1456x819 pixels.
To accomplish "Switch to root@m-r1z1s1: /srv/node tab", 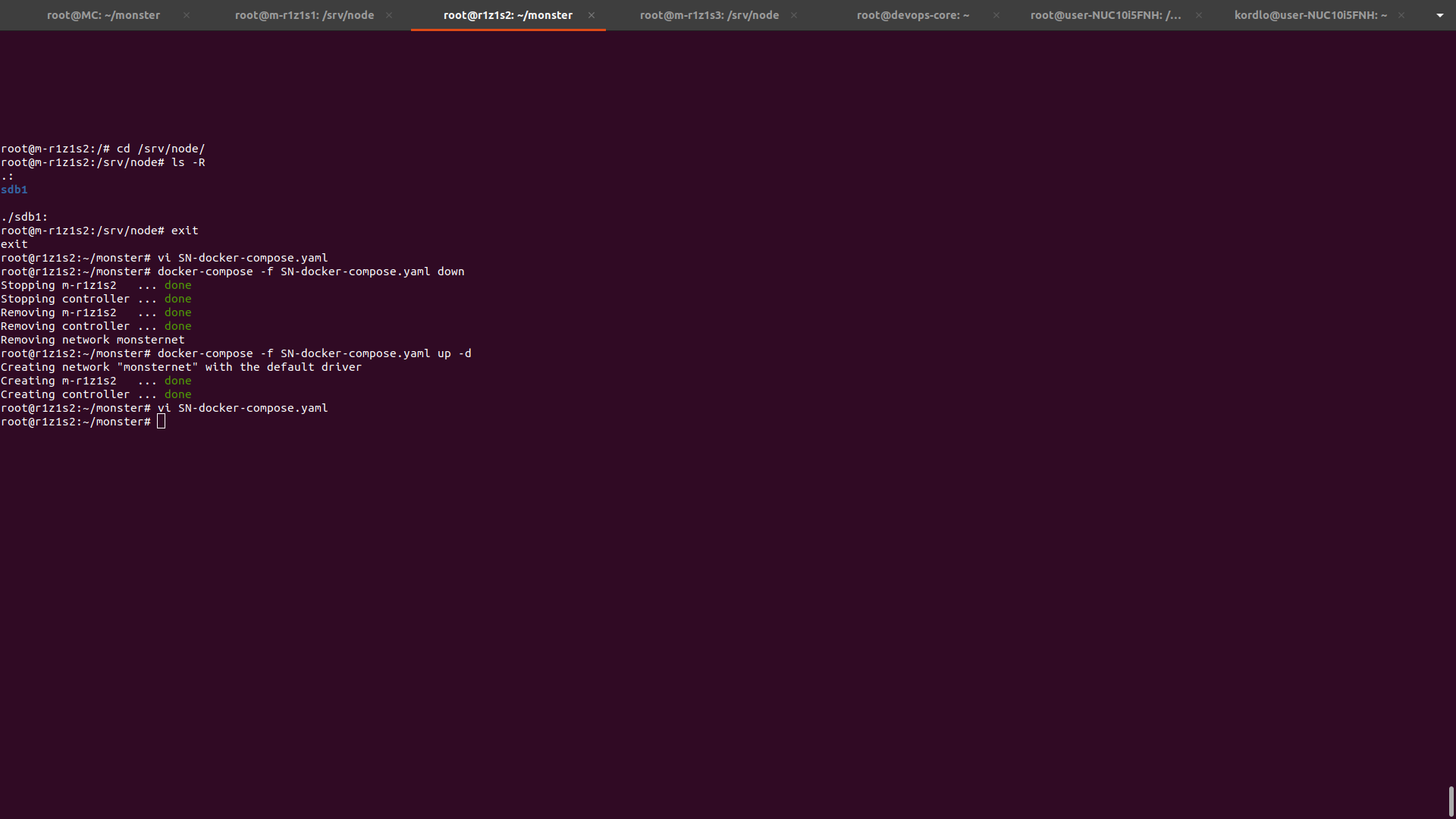I will click(304, 15).
